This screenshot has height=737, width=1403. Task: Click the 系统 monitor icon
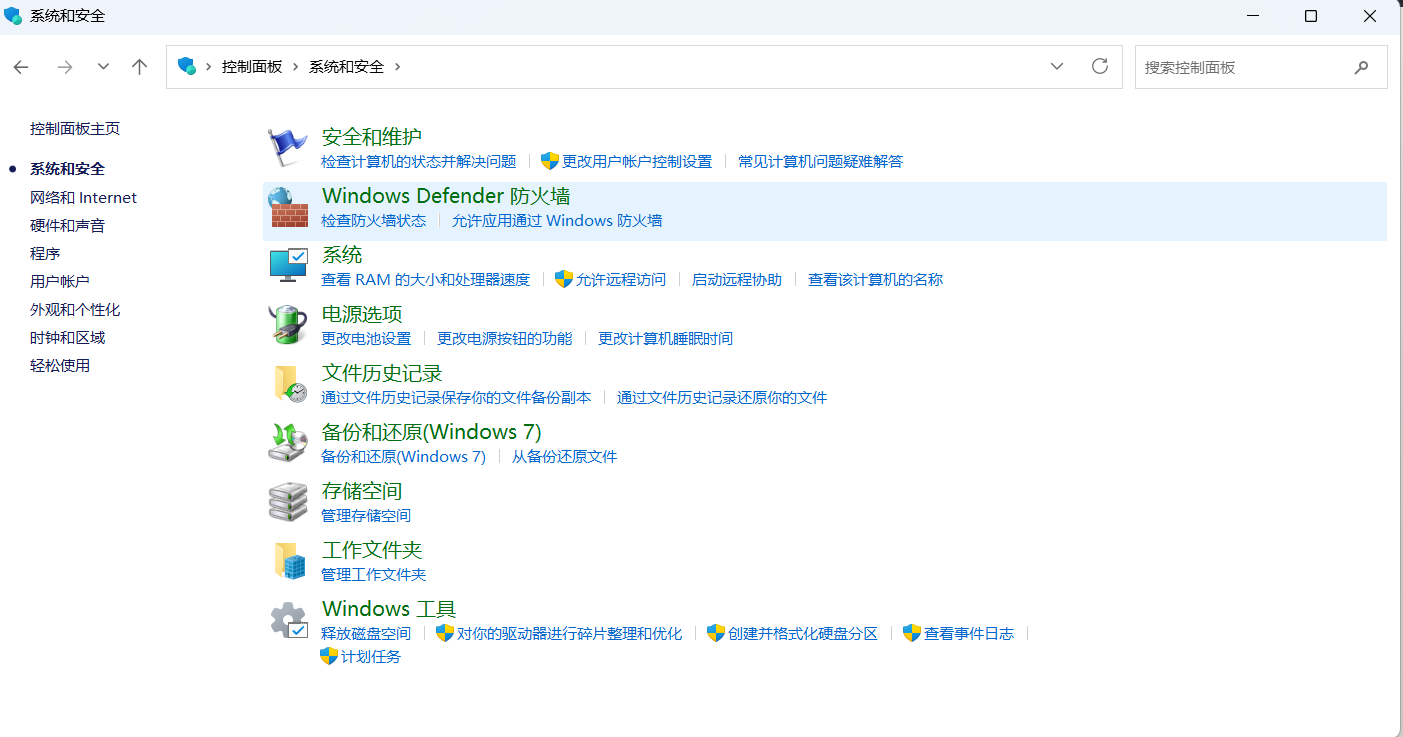coord(288,266)
